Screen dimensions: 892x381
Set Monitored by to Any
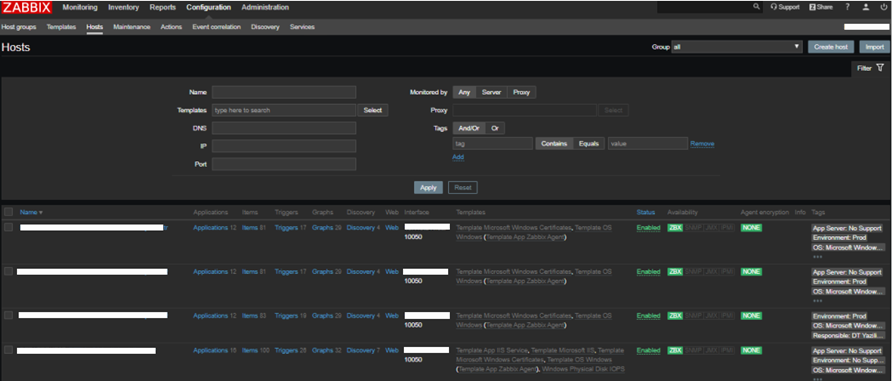point(464,92)
